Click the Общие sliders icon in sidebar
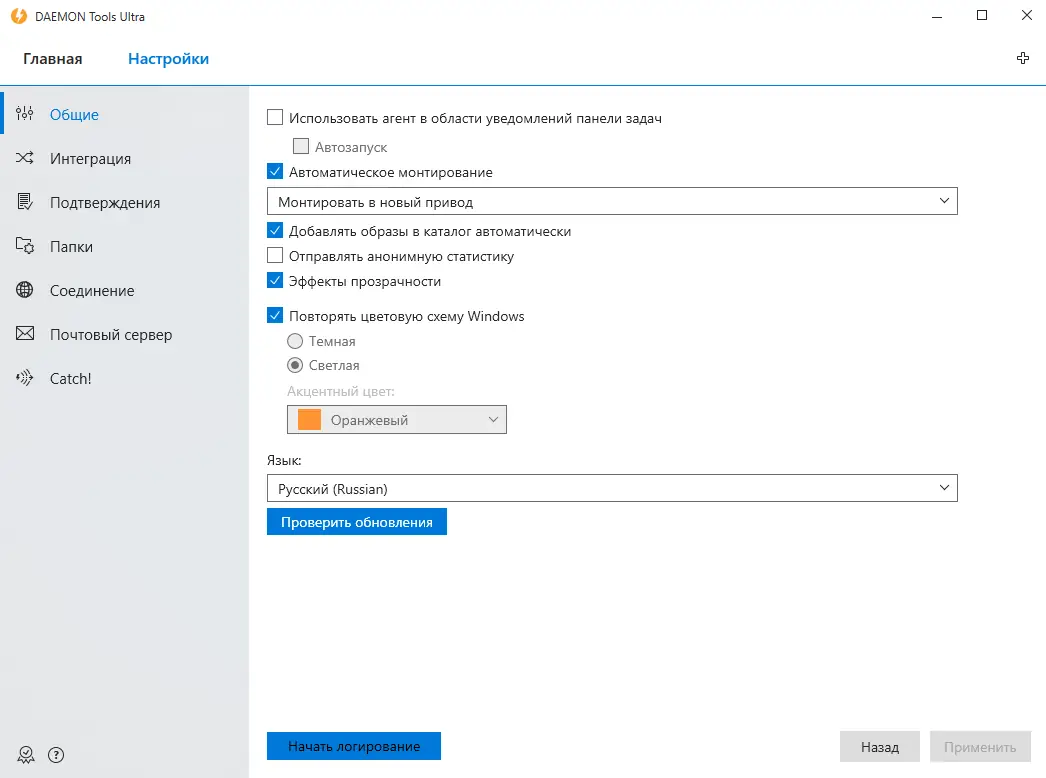This screenshot has height=778, width=1046. pos(25,114)
